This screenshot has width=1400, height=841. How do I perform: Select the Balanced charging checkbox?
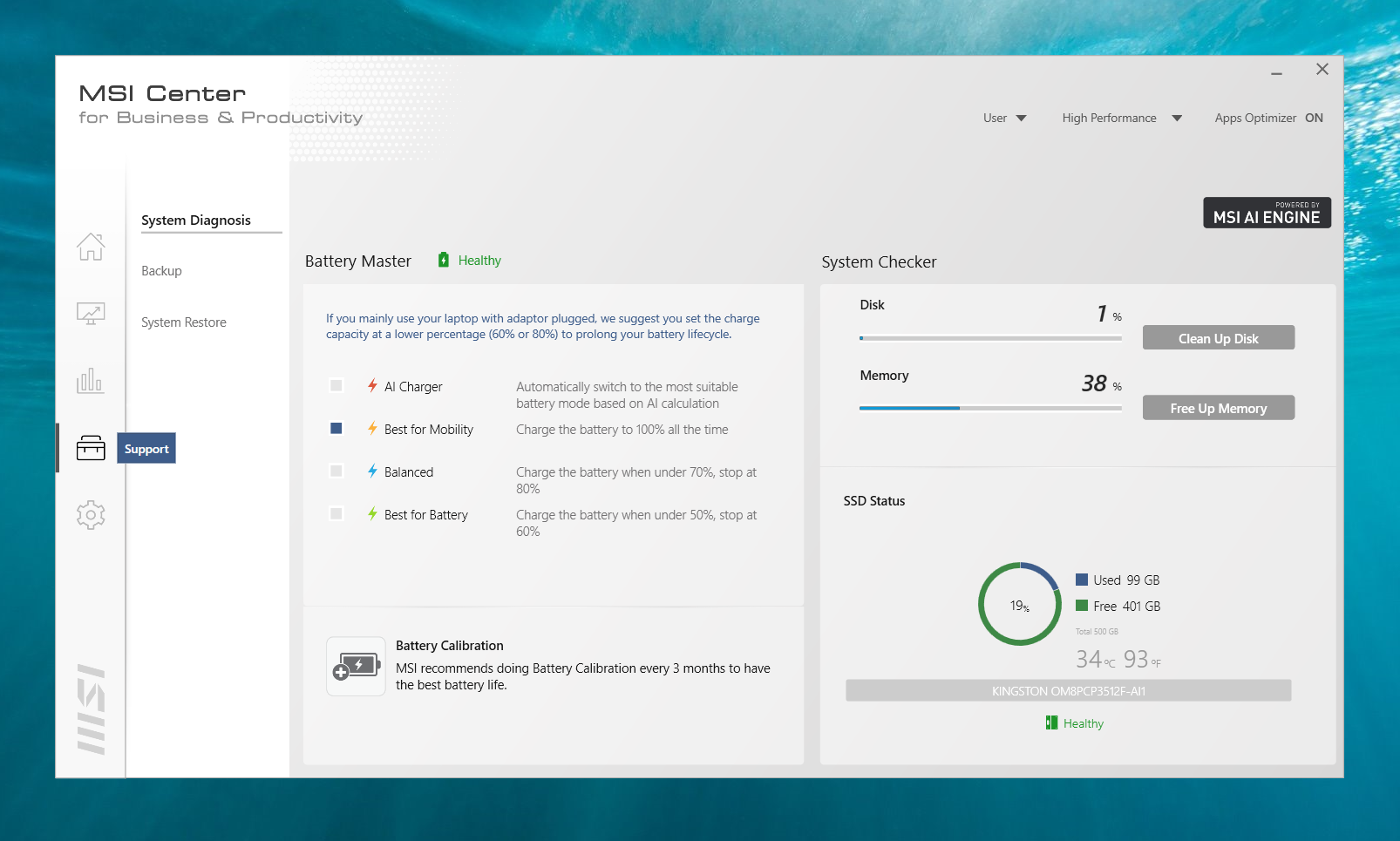tap(336, 471)
